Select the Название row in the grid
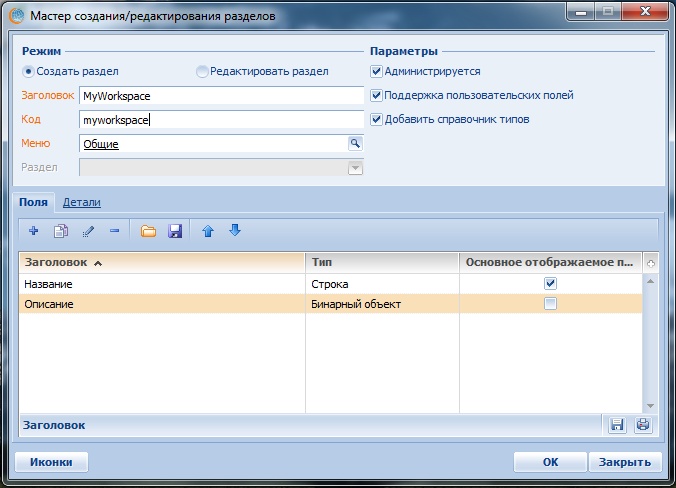This screenshot has height=488, width=676. 331,284
